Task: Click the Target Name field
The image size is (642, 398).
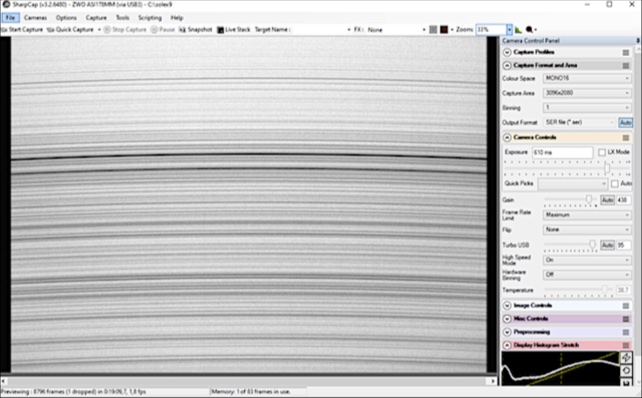Action: click(321, 29)
